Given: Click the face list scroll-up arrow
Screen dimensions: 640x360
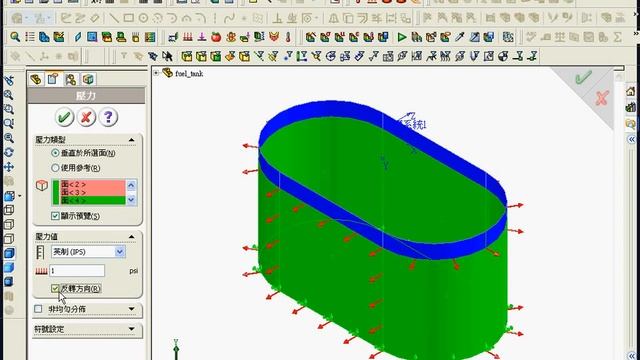Looking at the screenshot, I should 131,186.
